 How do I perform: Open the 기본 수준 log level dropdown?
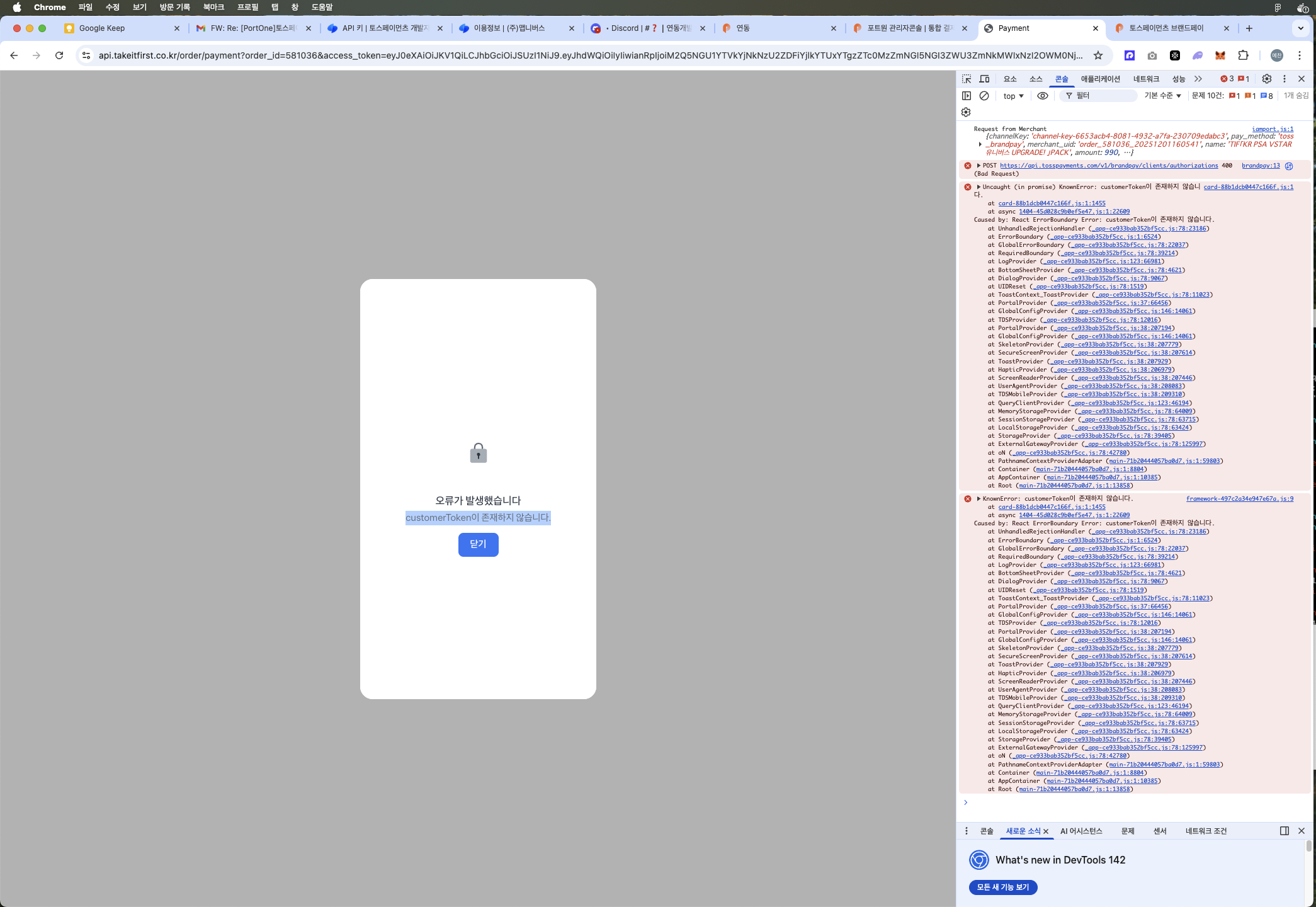(x=1162, y=96)
